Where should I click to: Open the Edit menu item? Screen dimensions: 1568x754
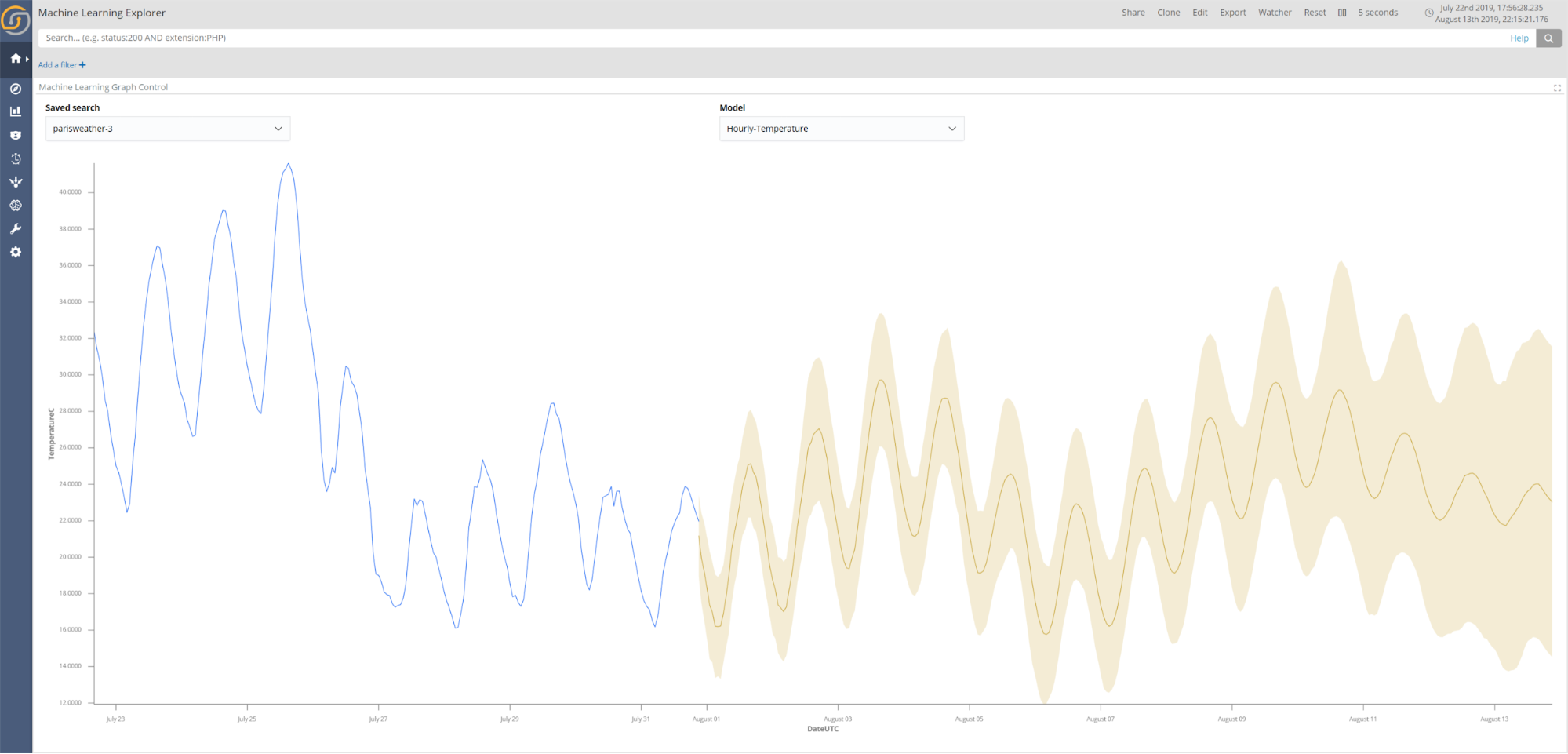click(1200, 13)
